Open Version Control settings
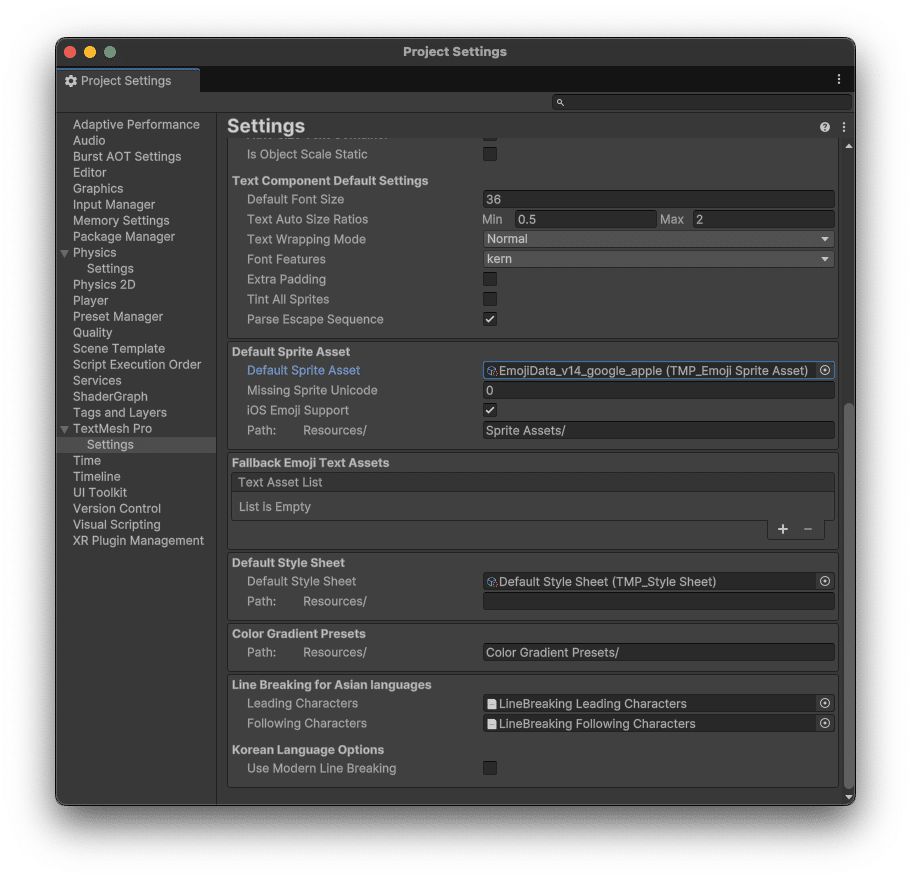911x879 pixels. (x=117, y=508)
